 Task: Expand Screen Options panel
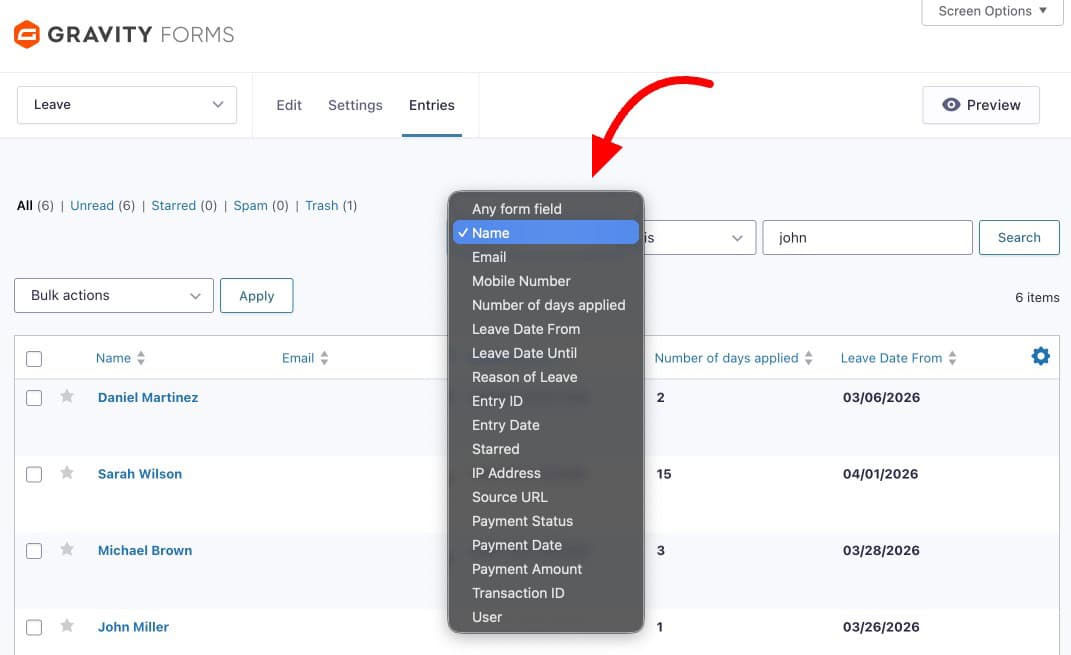click(992, 11)
